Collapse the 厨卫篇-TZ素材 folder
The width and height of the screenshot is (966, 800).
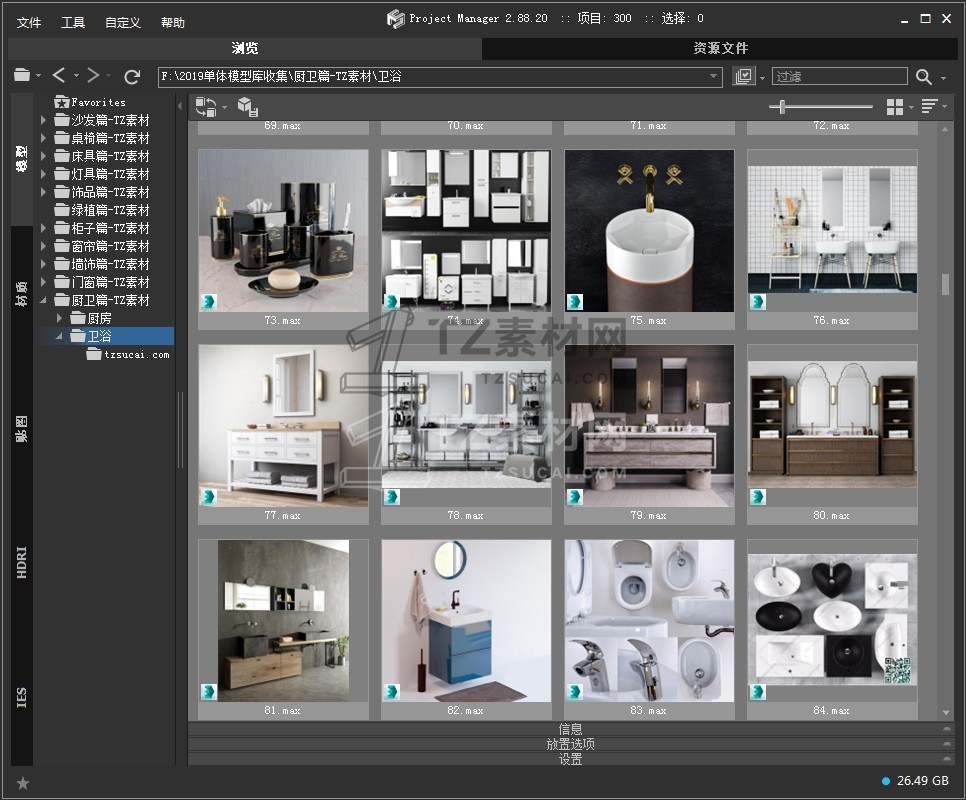pyautogui.click(x=44, y=300)
